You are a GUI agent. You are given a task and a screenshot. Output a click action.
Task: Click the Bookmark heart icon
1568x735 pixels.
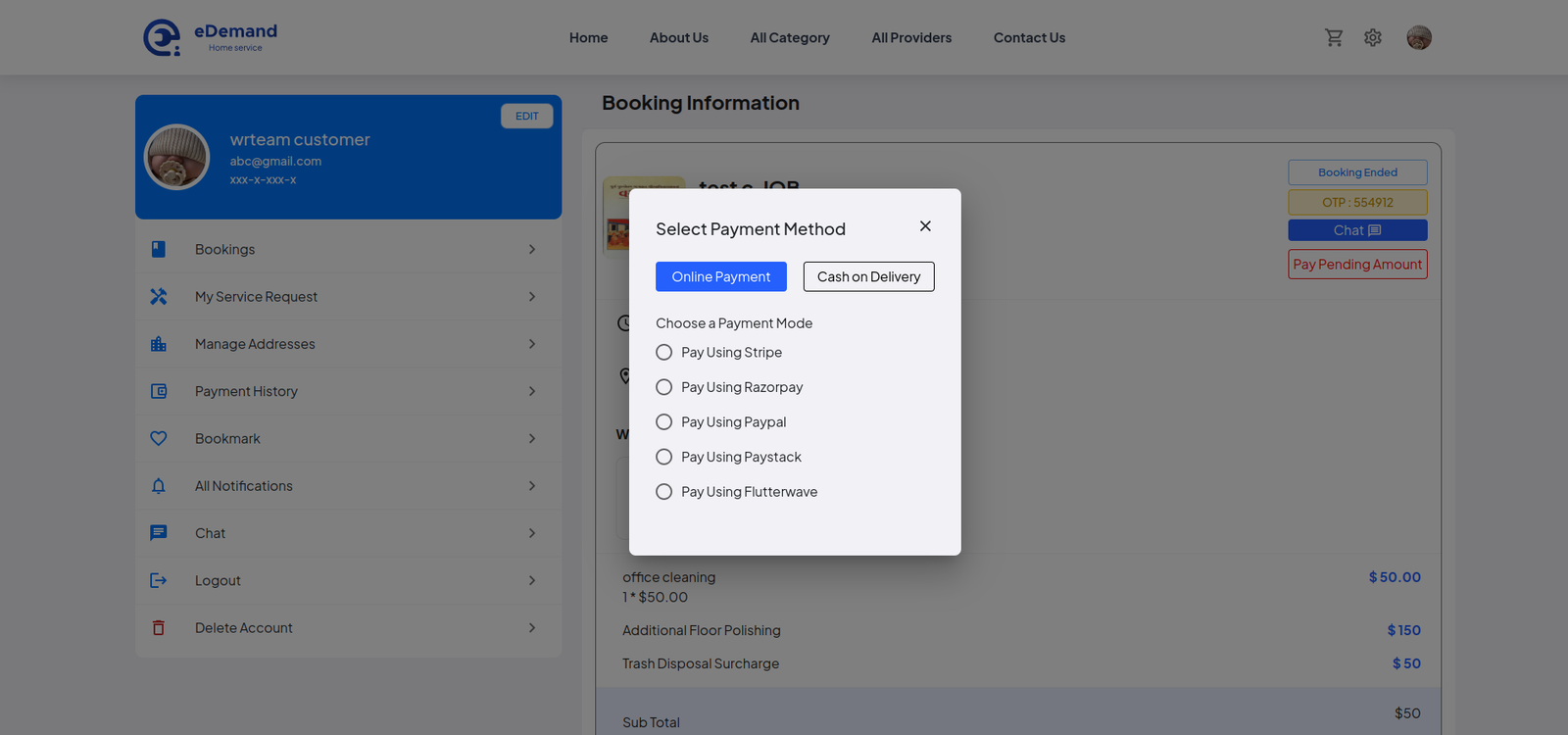159,439
